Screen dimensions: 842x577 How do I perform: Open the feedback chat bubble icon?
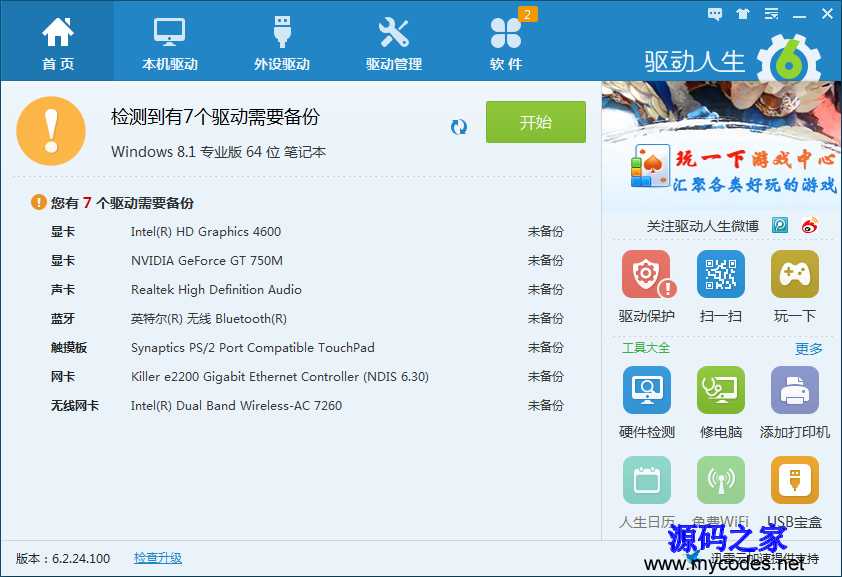pos(714,14)
